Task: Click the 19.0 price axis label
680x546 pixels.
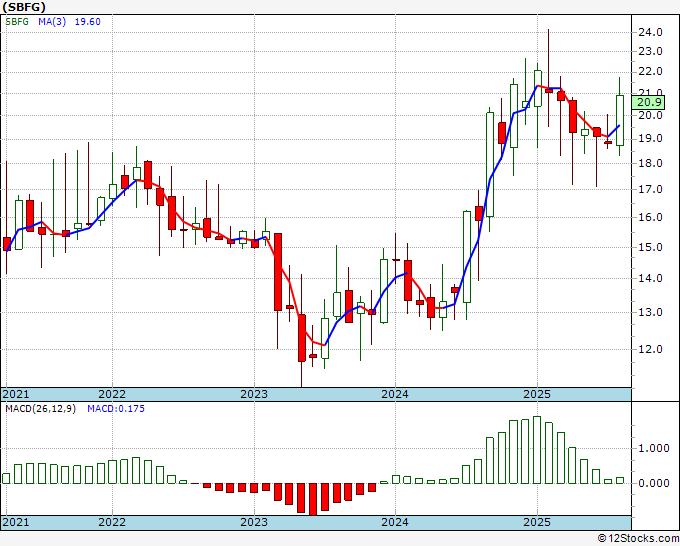Action: pyautogui.click(x=650, y=138)
